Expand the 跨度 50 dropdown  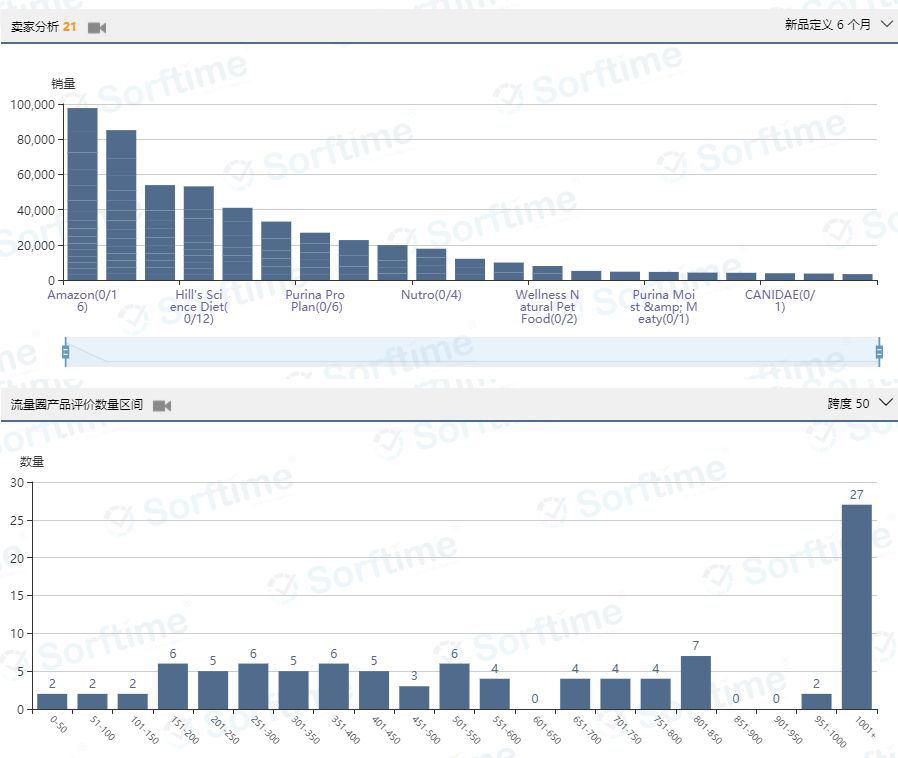tap(859, 403)
